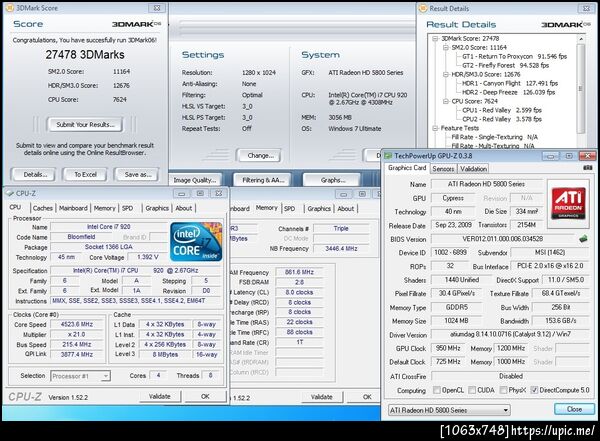Screen dimensions: 600x441
Task: Toggle the PhysX checkbox in GPU-Z
Action: coord(503,390)
